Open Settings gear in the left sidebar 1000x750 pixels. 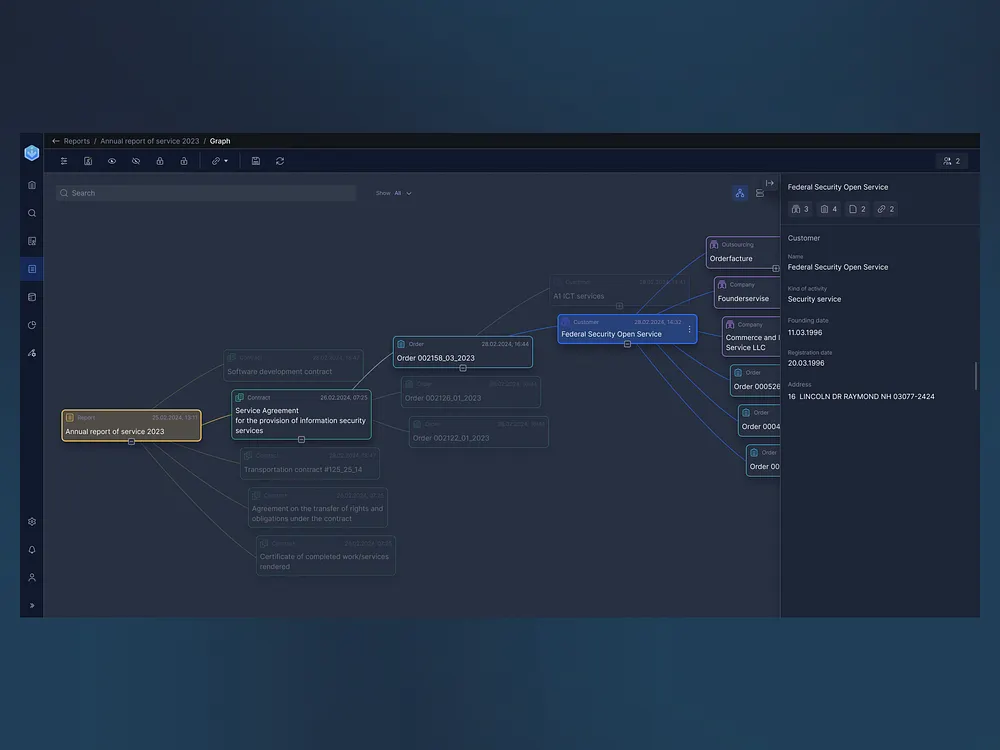[31, 521]
